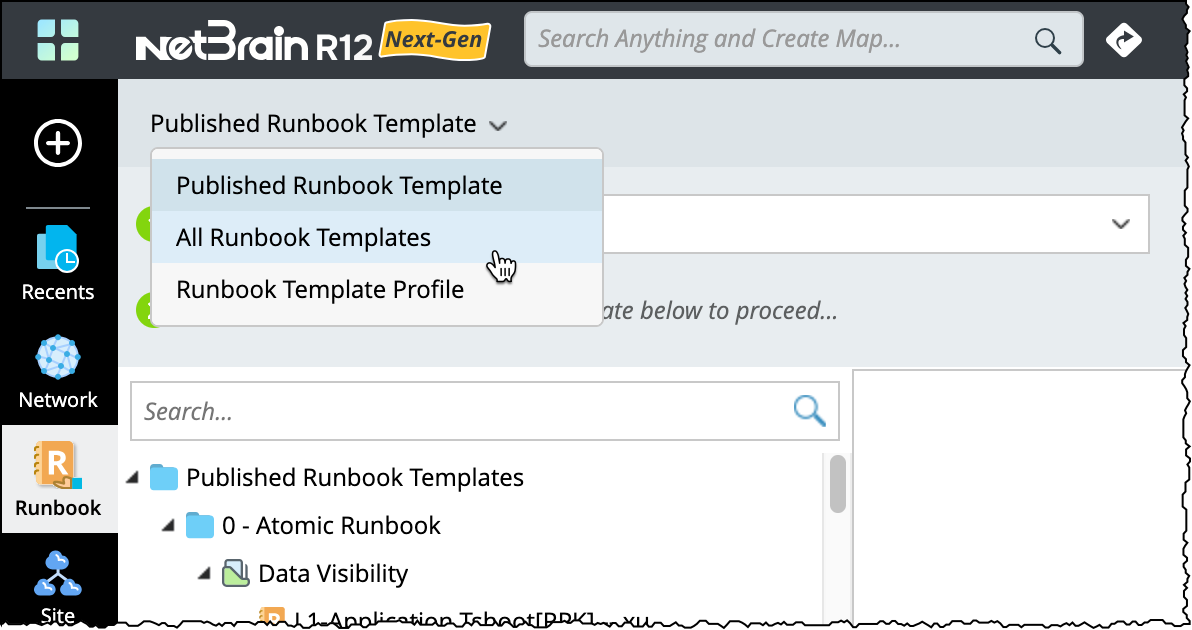
Task: Collapse the 0 - Atomic Runbook folder
Action: click(x=169, y=526)
